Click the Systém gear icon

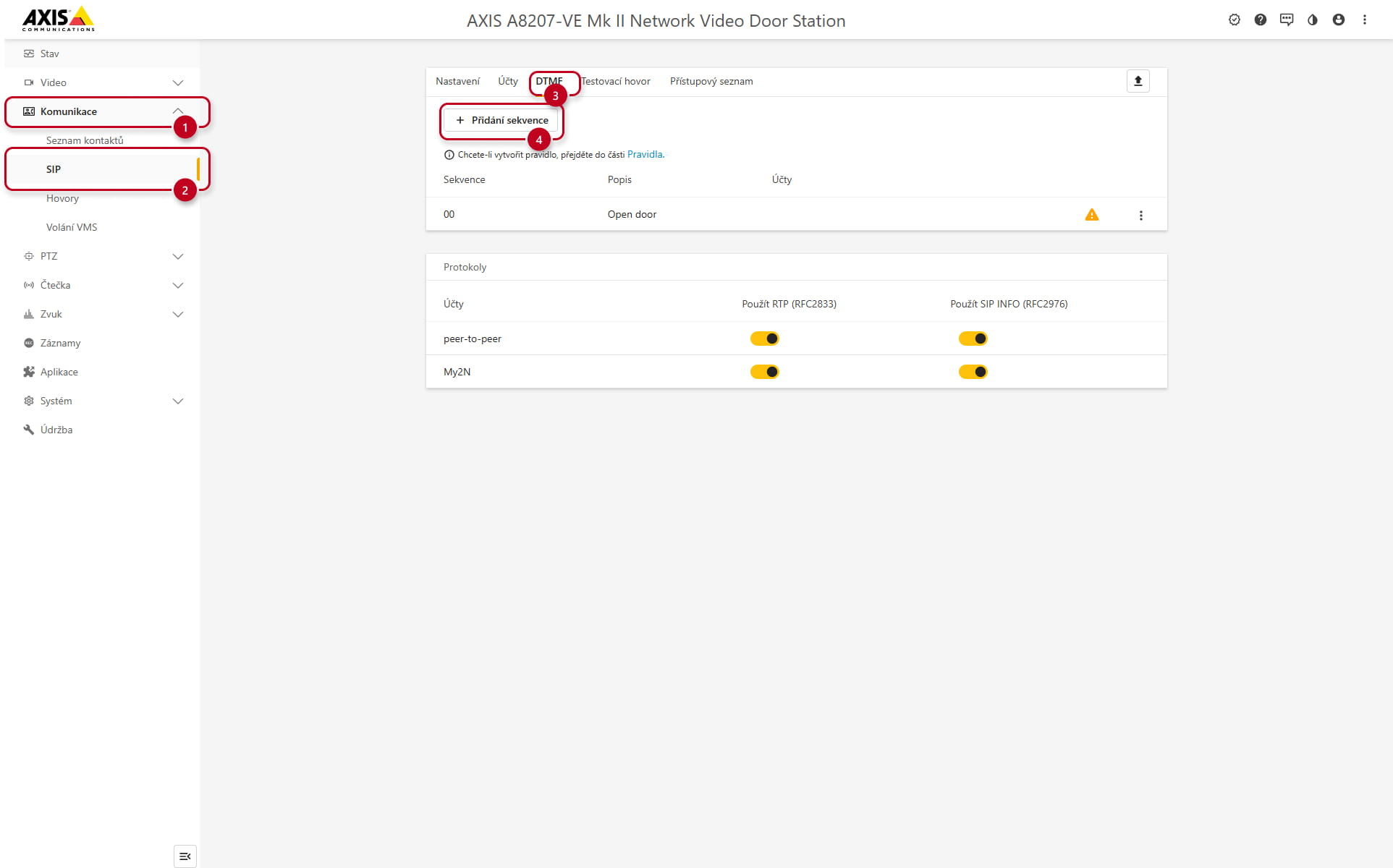point(29,401)
